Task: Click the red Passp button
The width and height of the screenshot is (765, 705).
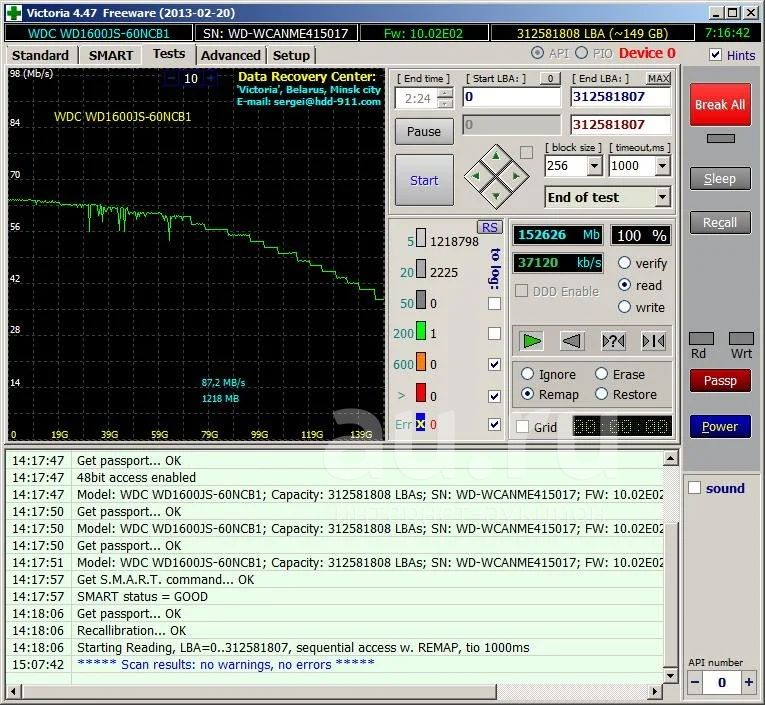Action: [x=720, y=381]
